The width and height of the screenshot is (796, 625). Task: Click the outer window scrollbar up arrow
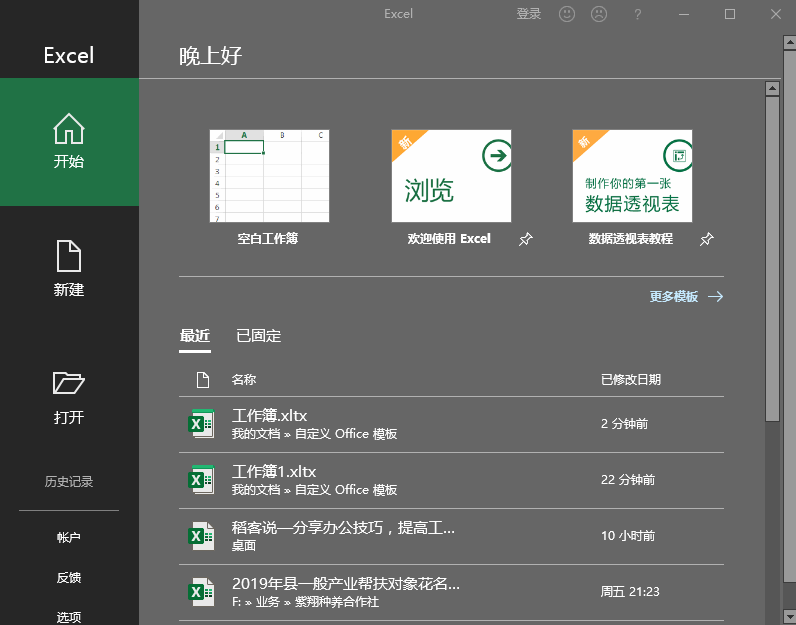pos(789,43)
